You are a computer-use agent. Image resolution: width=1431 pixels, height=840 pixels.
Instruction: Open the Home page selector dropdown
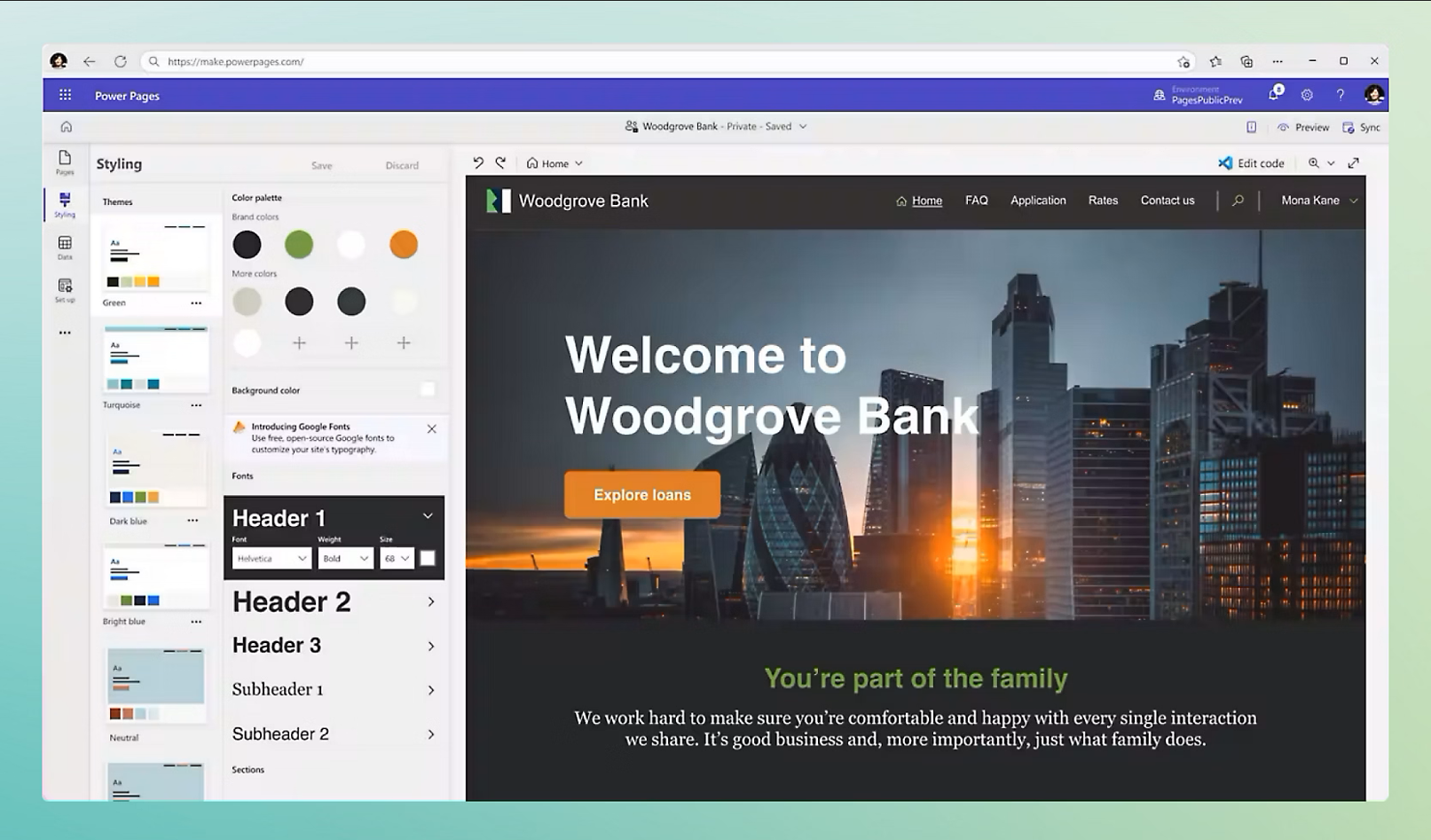(x=555, y=163)
